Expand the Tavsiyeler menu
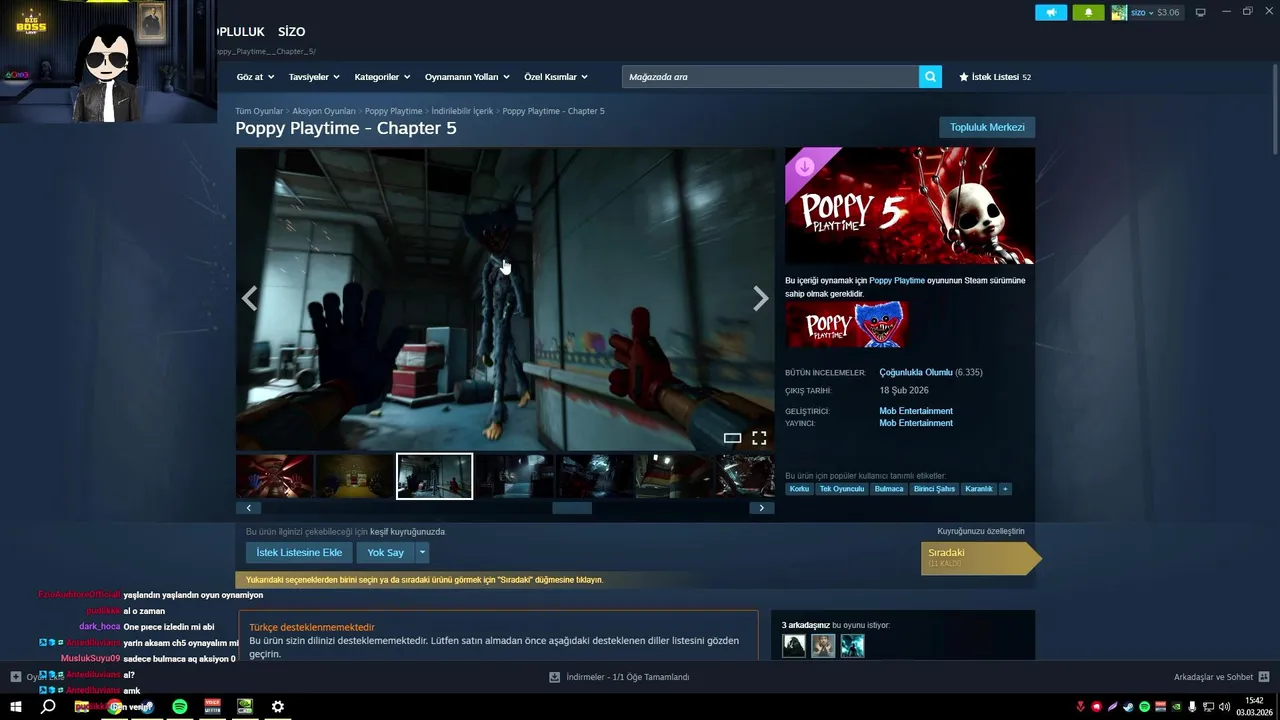This screenshot has height=720, width=1280. [314, 77]
